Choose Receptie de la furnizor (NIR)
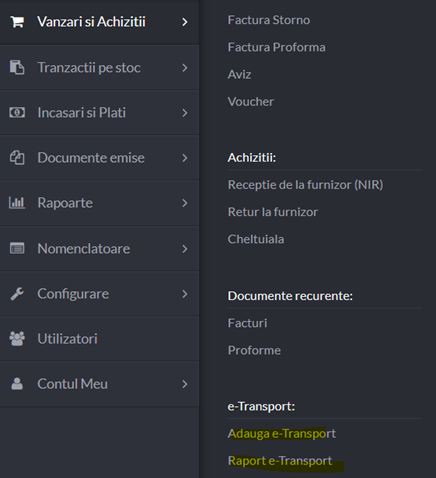Image resolution: width=436 pixels, height=478 pixels. click(306, 185)
